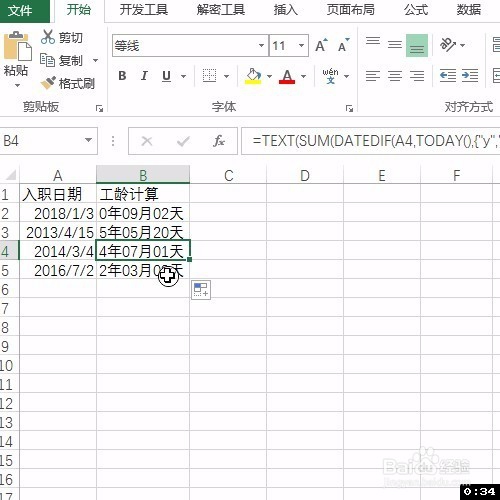Center text horizontally
This screenshot has width=500, height=500.
pyautogui.click(x=395, y=76)
